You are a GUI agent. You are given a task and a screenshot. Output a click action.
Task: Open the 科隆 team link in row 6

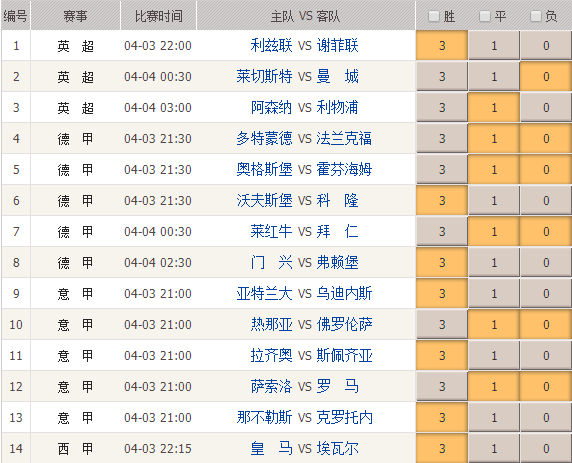click(337, 201)
